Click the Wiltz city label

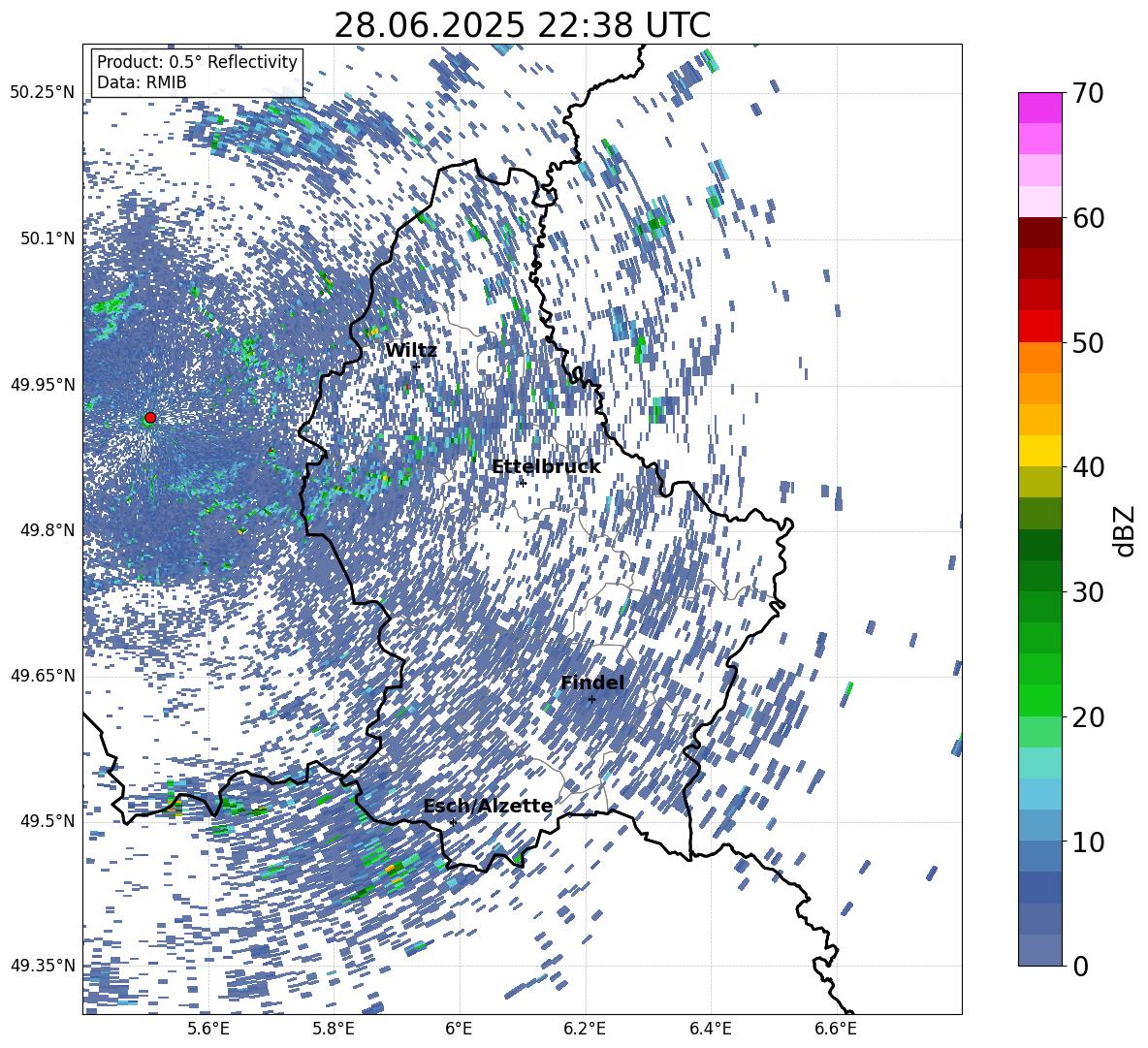pos(411,351)
